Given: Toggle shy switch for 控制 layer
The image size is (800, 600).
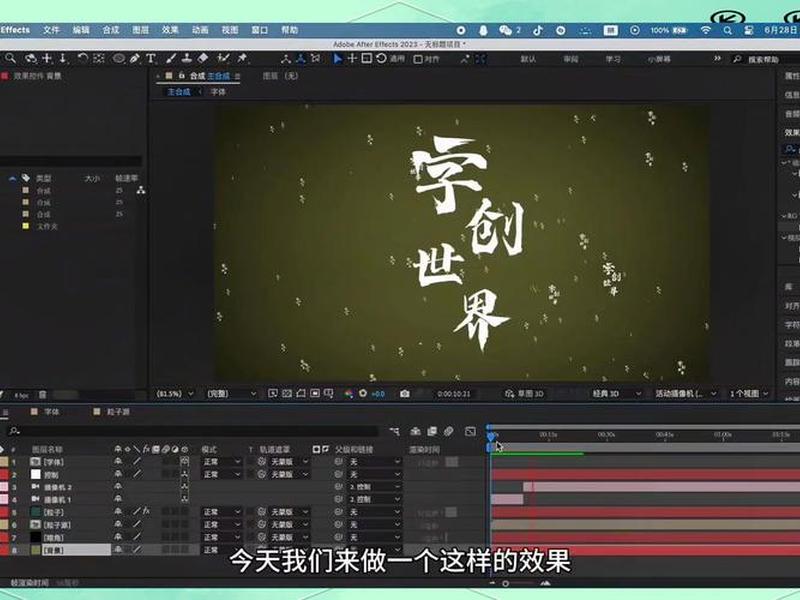Looking at the screenshot, I should tap(118, 474).
